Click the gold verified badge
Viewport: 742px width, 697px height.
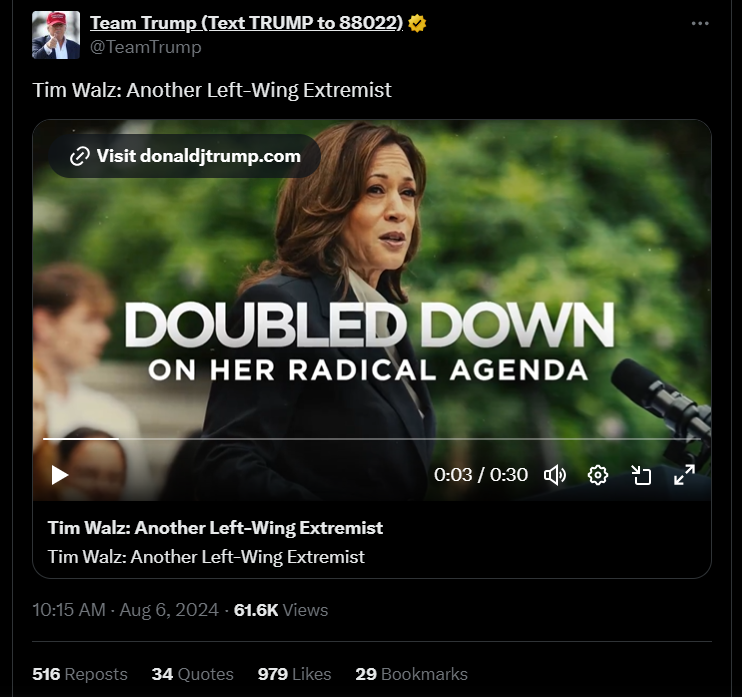pyautogui.click(x=417, y=23)
